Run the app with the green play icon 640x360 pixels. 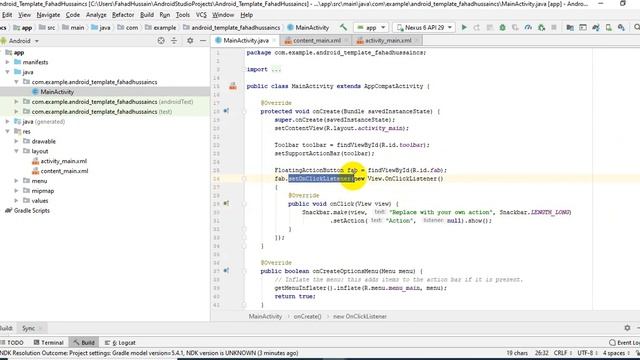tap(464, 27)
